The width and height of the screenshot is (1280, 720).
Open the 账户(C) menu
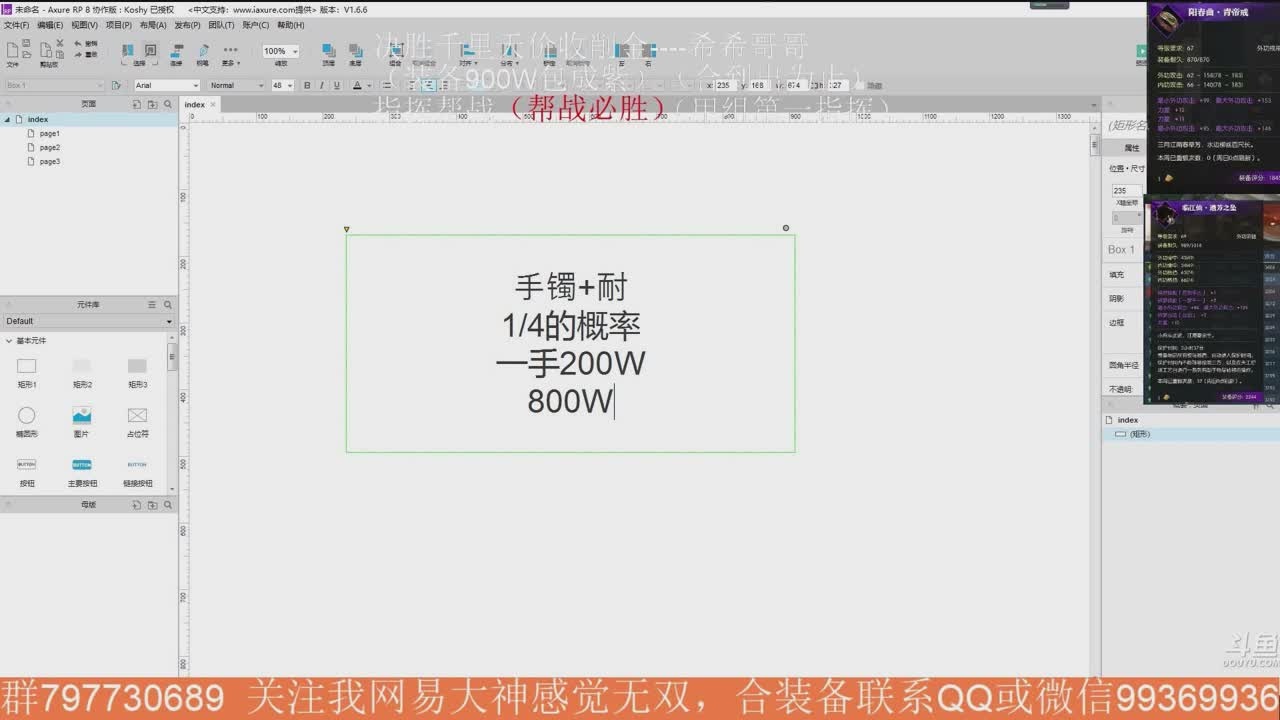click(255, 25)
